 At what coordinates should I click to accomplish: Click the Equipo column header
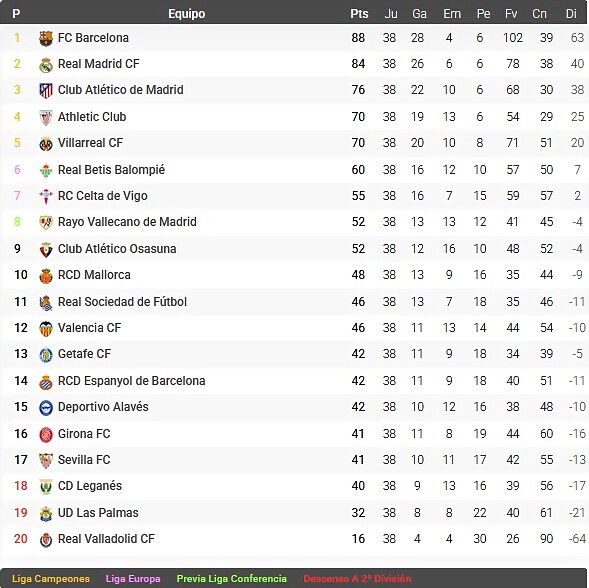point(186,14)
